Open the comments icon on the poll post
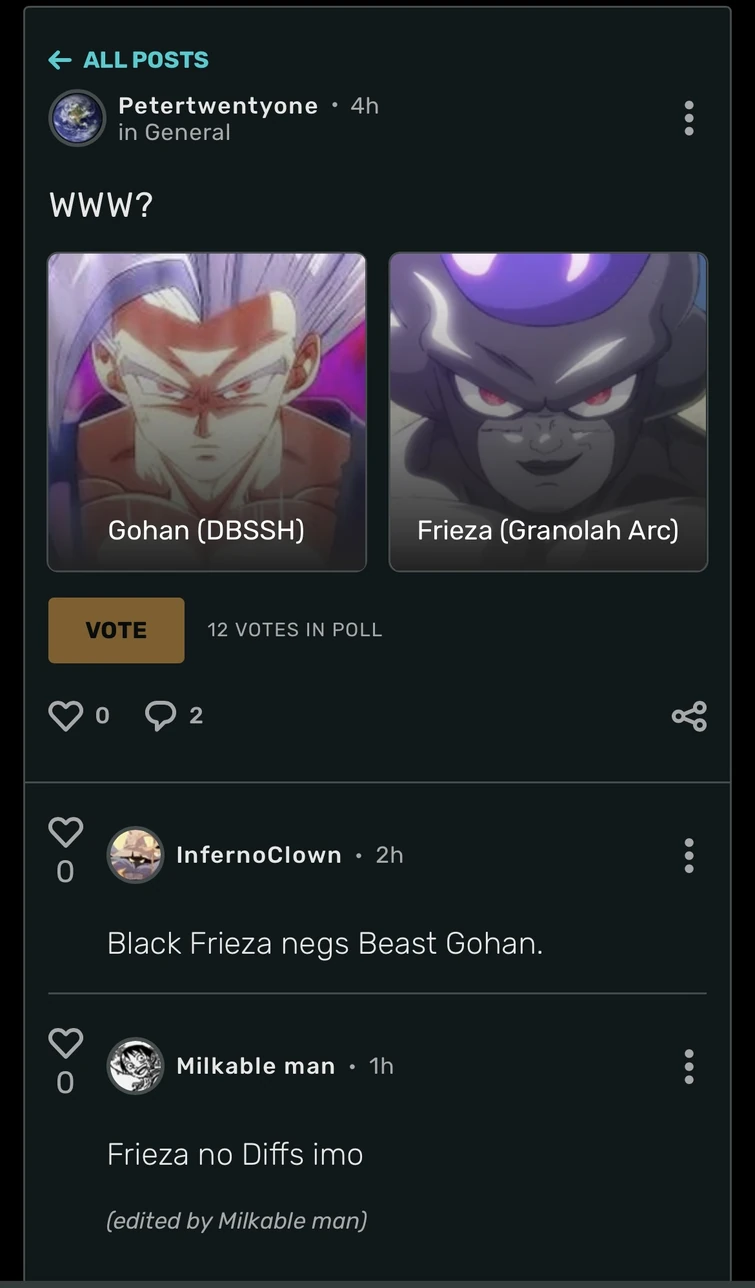 coord(161,714)
